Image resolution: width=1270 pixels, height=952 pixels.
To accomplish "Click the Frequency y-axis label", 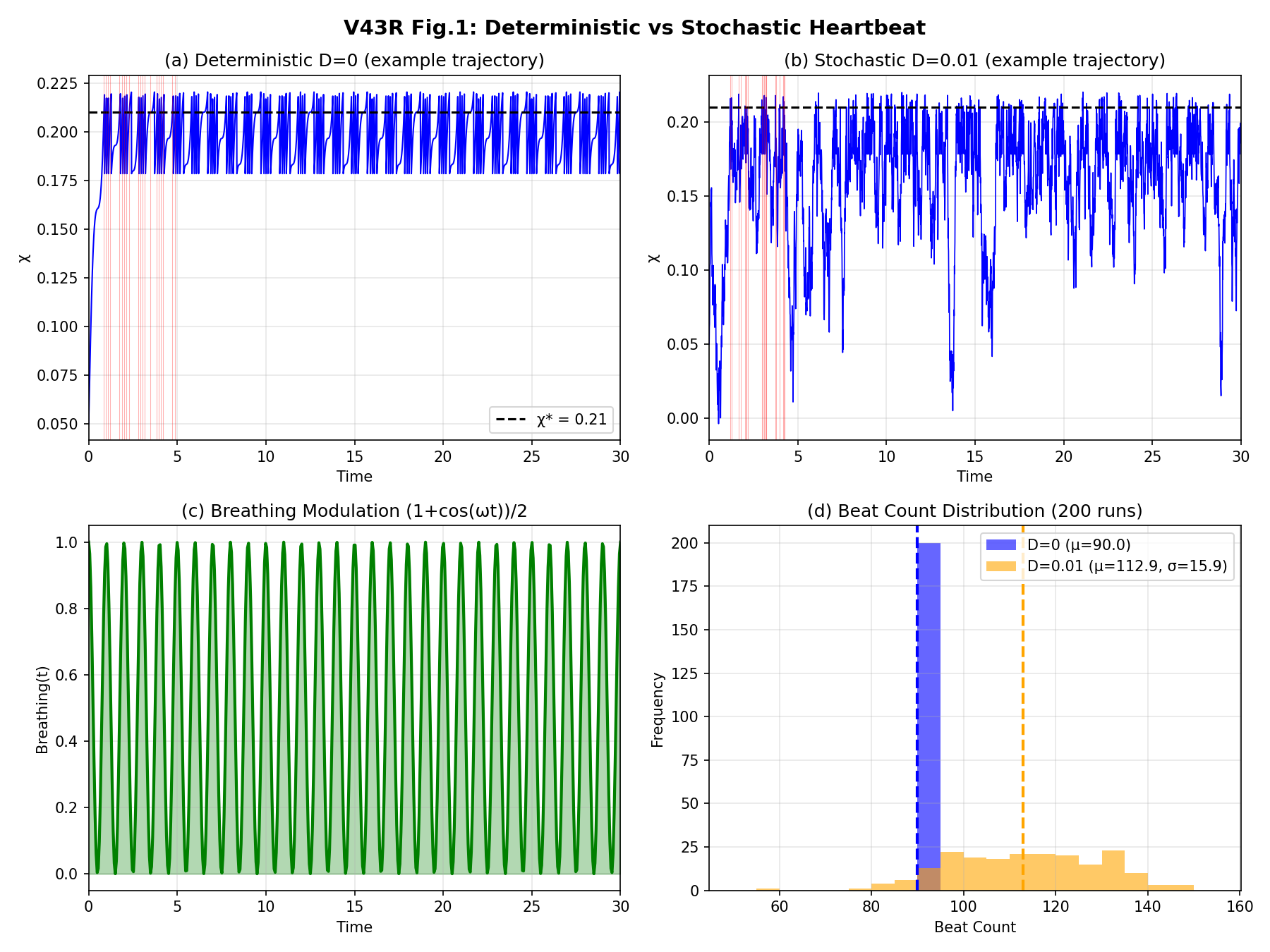I will tap(658, 709).
